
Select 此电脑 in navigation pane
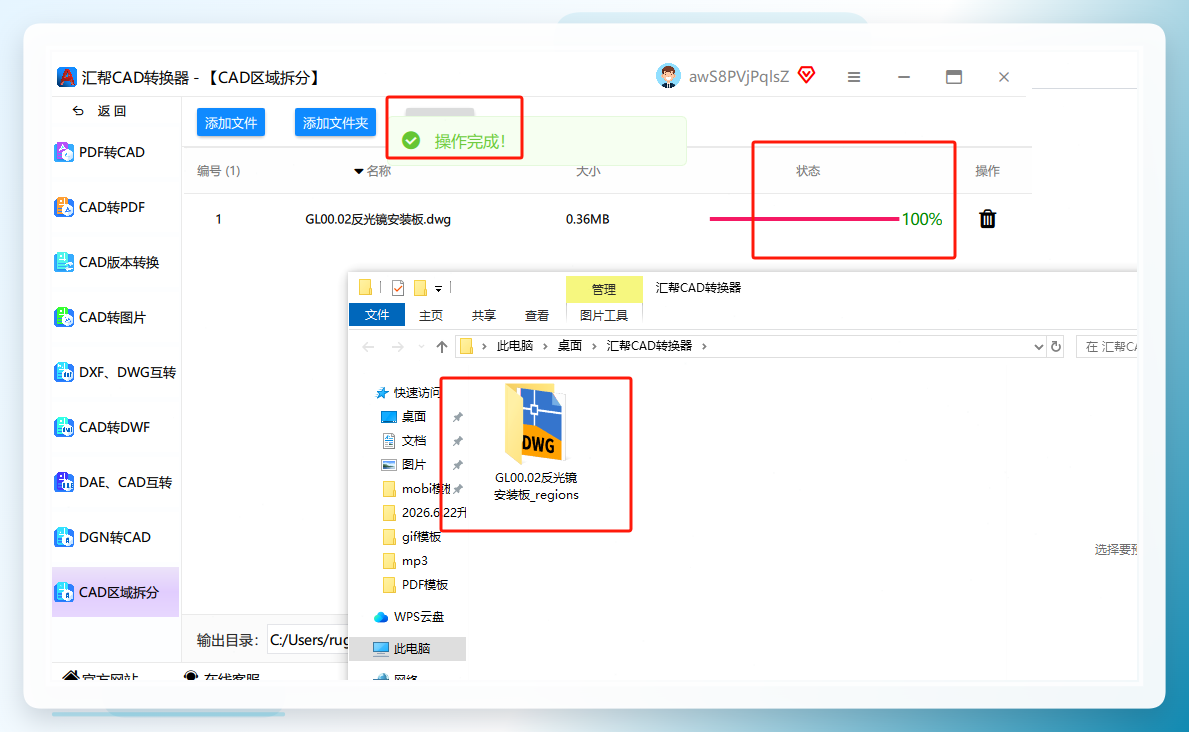[408, 649]
